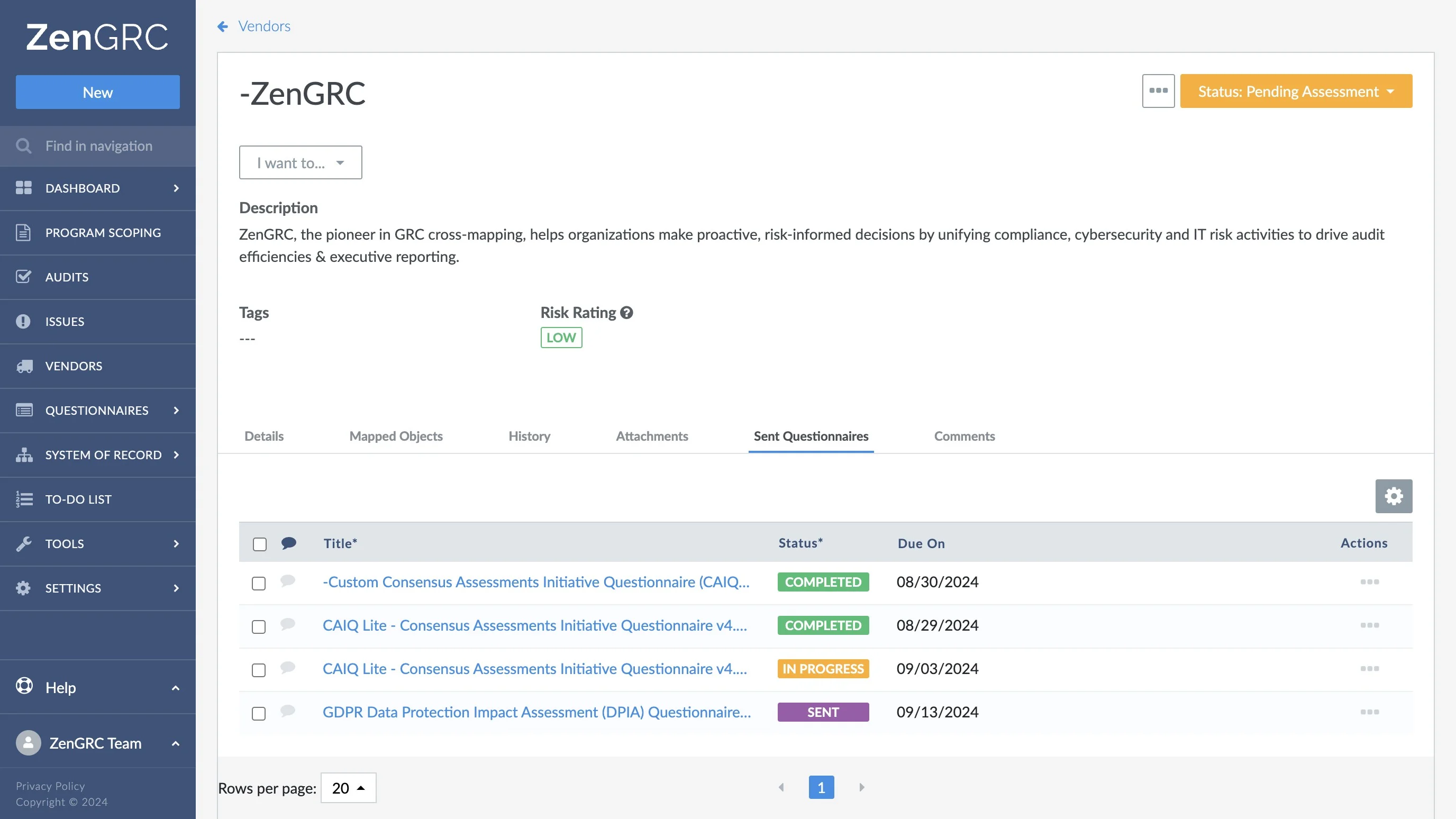1456x819 pixels.
Task: Sort by the Due On column header
Action: click(921, 543)
